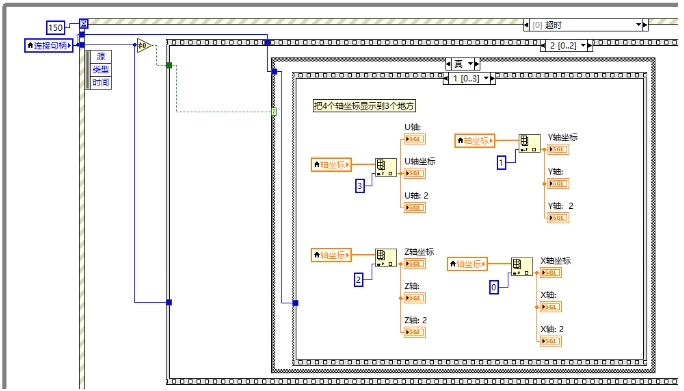Click the 连接句柄 local variable
The height and width of the screenshot is (391, 684).
[48, 45]
